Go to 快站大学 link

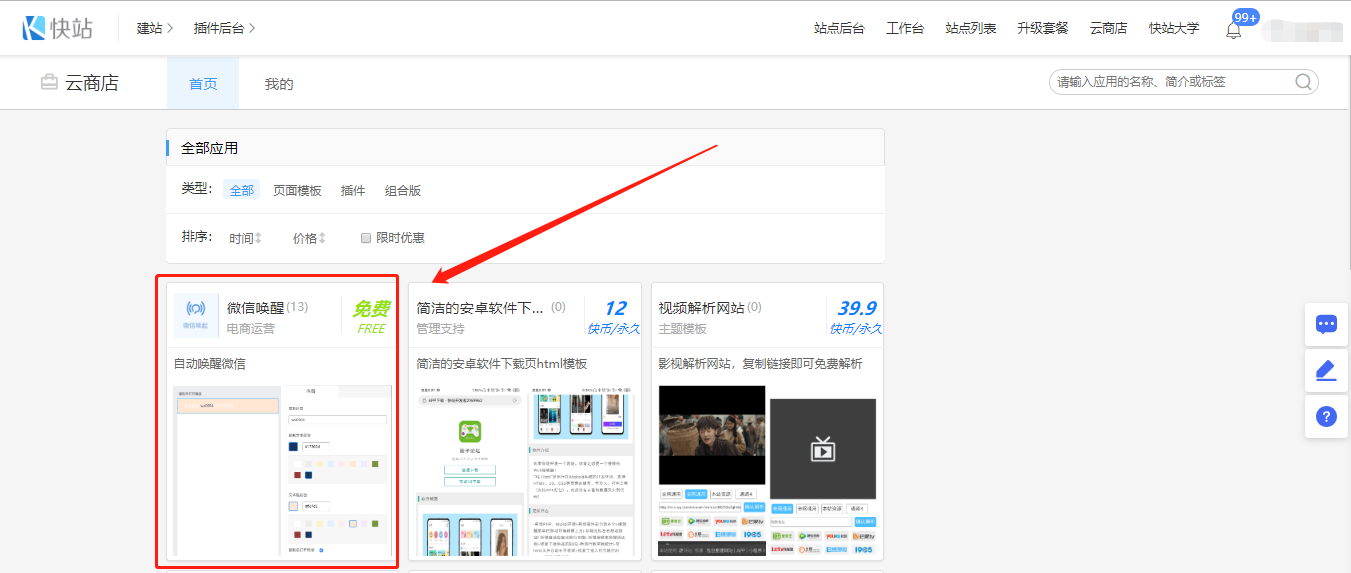[x=1174, y=28]
